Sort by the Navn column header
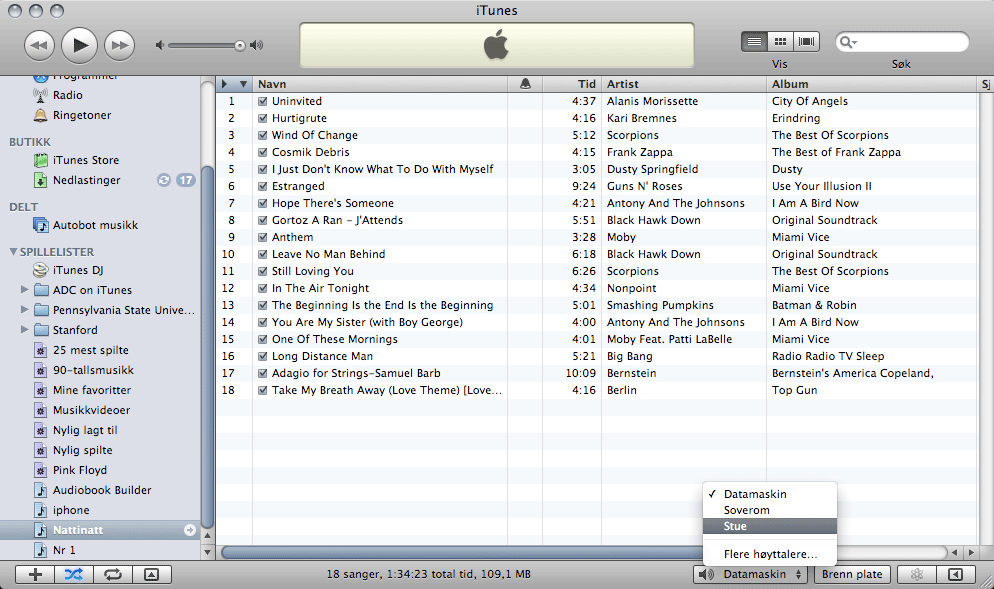This screenshot has height=589, width=994. (x=380, y=84)
